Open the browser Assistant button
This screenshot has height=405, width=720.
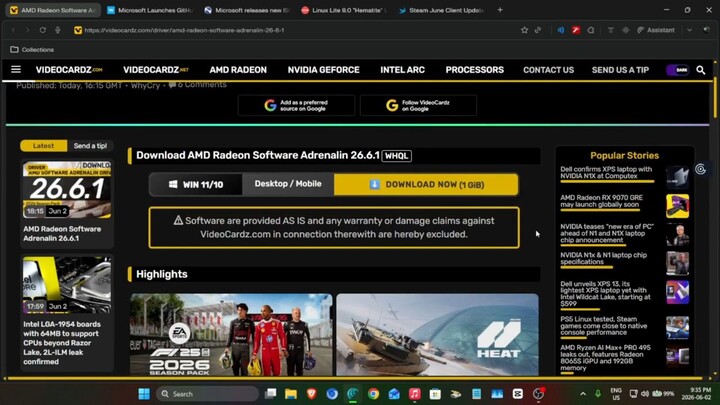(656, 30)
